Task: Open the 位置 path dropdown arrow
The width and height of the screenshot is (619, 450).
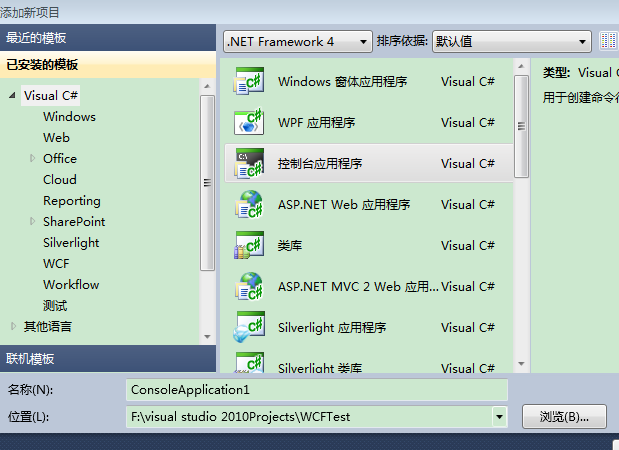Action: (499, 417)
